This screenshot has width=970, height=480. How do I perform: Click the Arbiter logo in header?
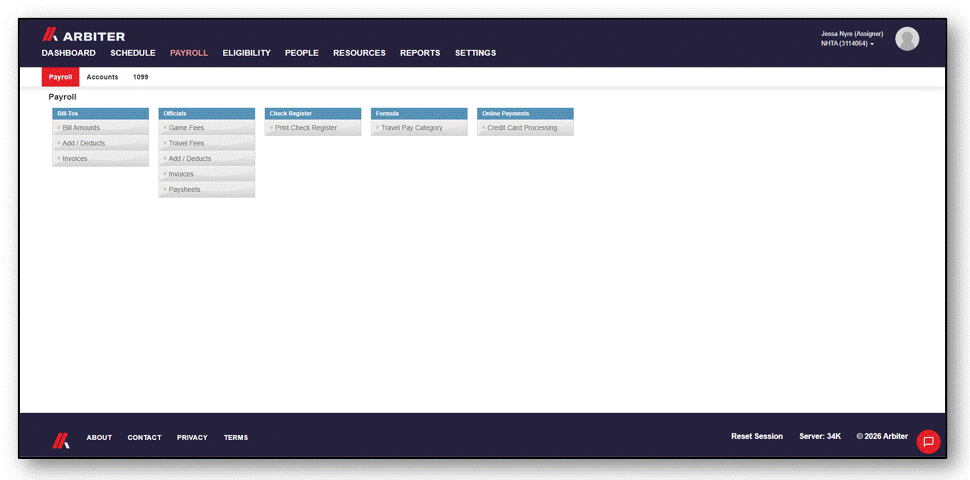click(x=84, y=36)
